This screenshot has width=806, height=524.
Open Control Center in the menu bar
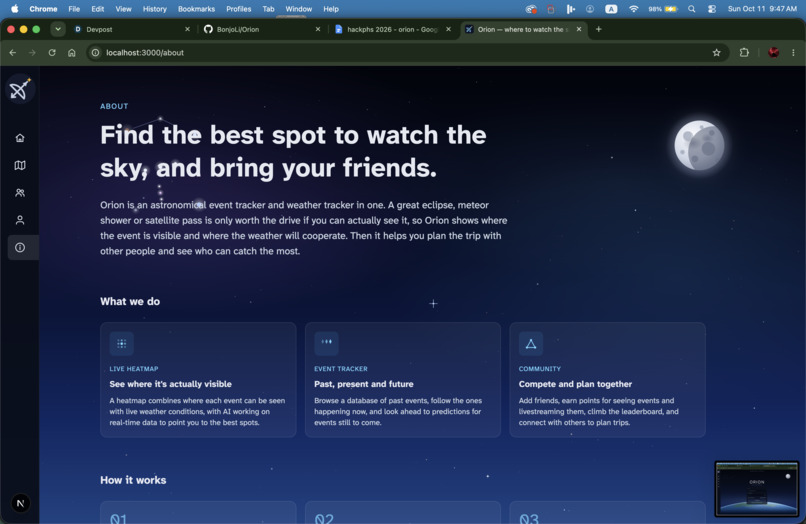pyautogui.click(x=712, y=9)
